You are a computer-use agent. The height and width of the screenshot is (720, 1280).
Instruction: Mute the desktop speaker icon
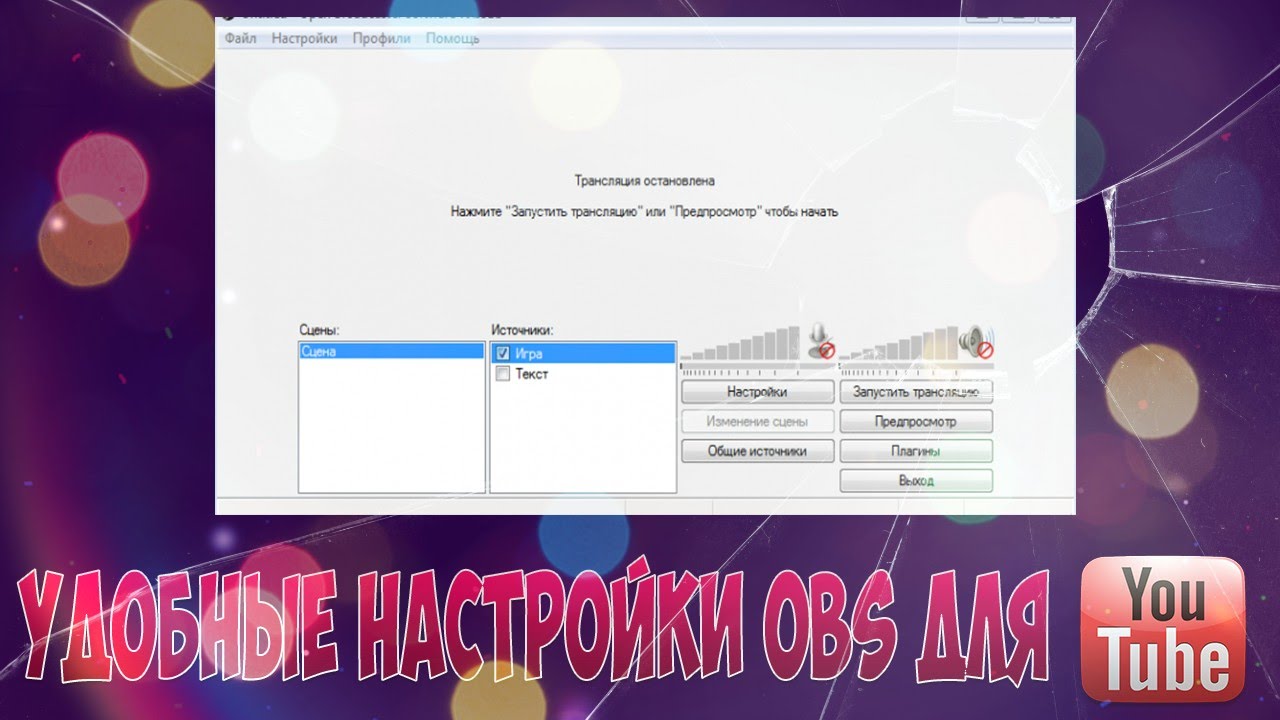[976, 341]
